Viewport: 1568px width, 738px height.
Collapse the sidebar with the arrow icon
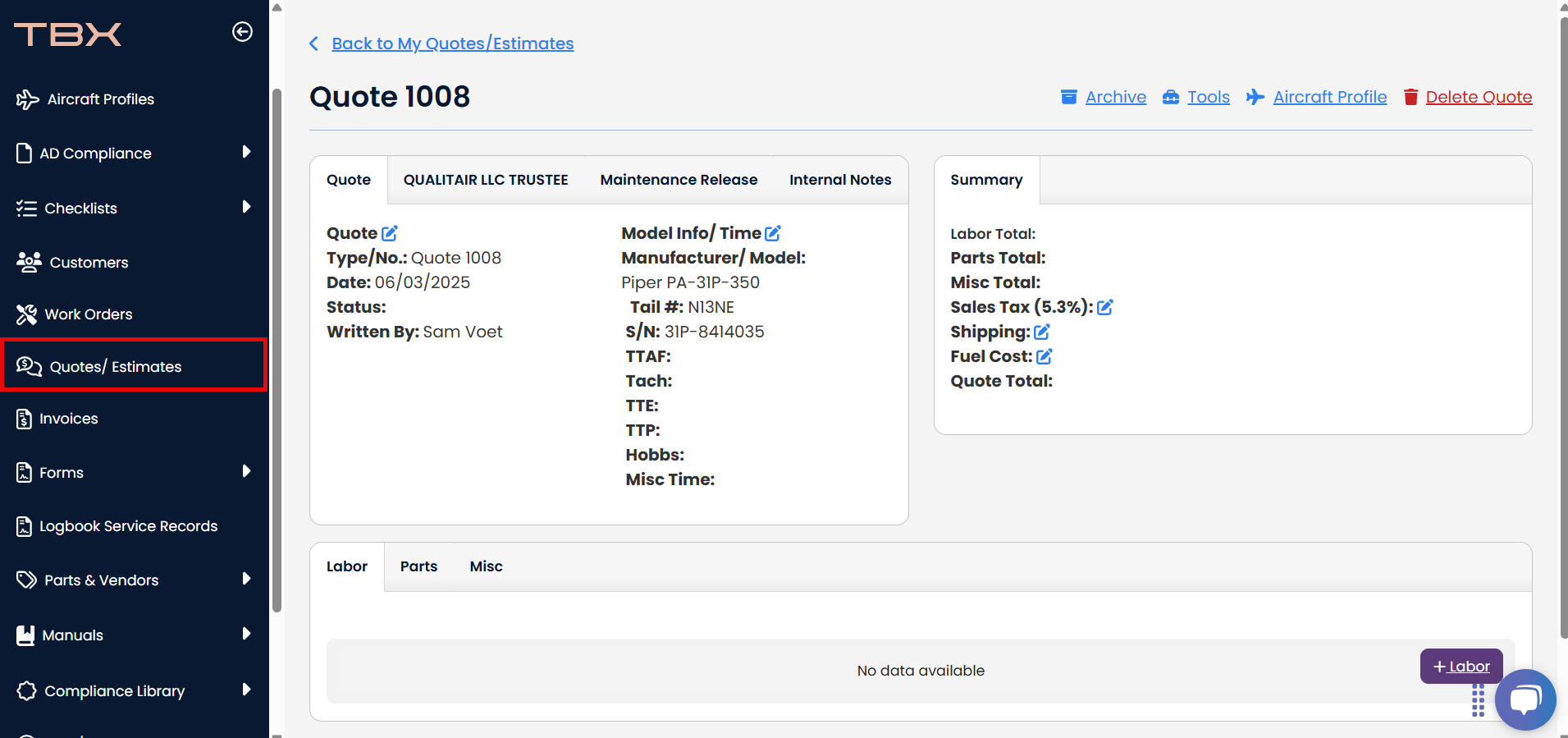[242, 32]
